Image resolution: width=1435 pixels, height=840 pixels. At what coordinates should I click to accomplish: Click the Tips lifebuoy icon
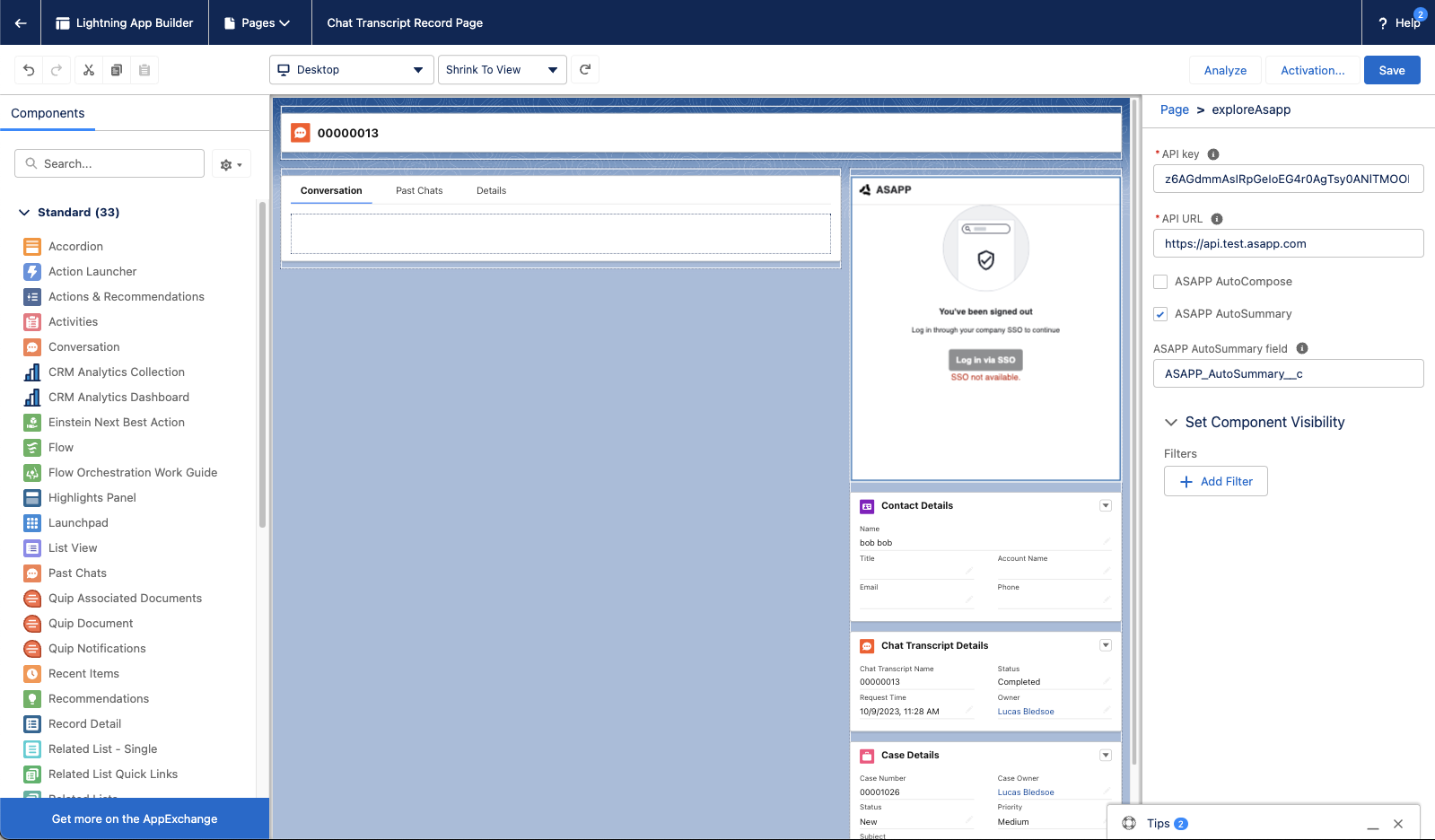coord(1129,823)
